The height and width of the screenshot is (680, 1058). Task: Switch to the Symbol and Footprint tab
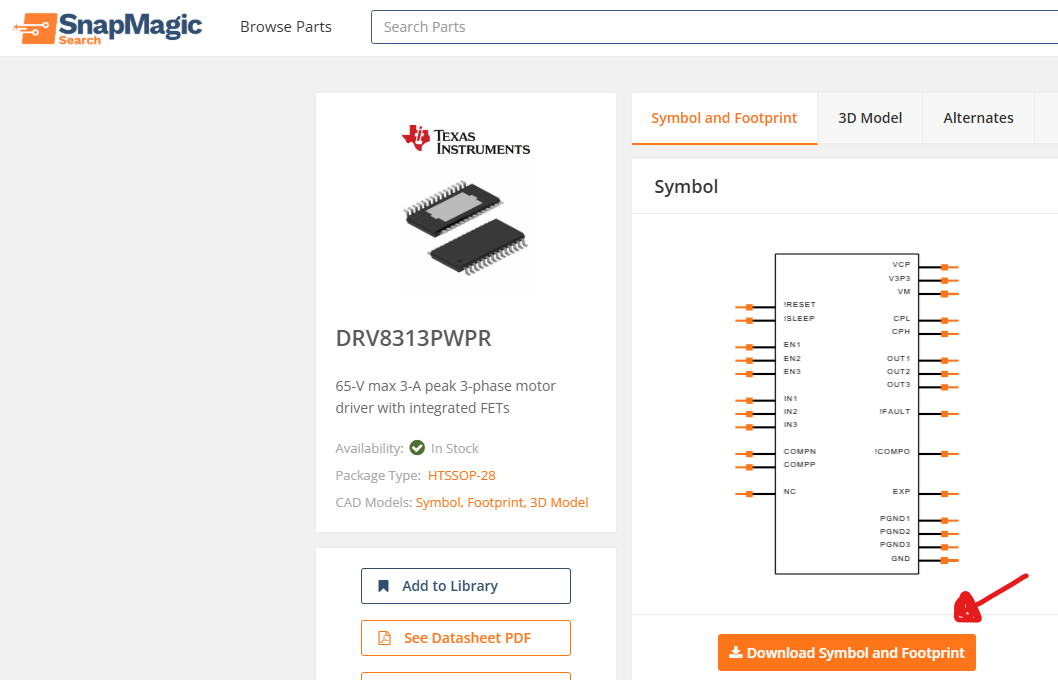point(724,118)
